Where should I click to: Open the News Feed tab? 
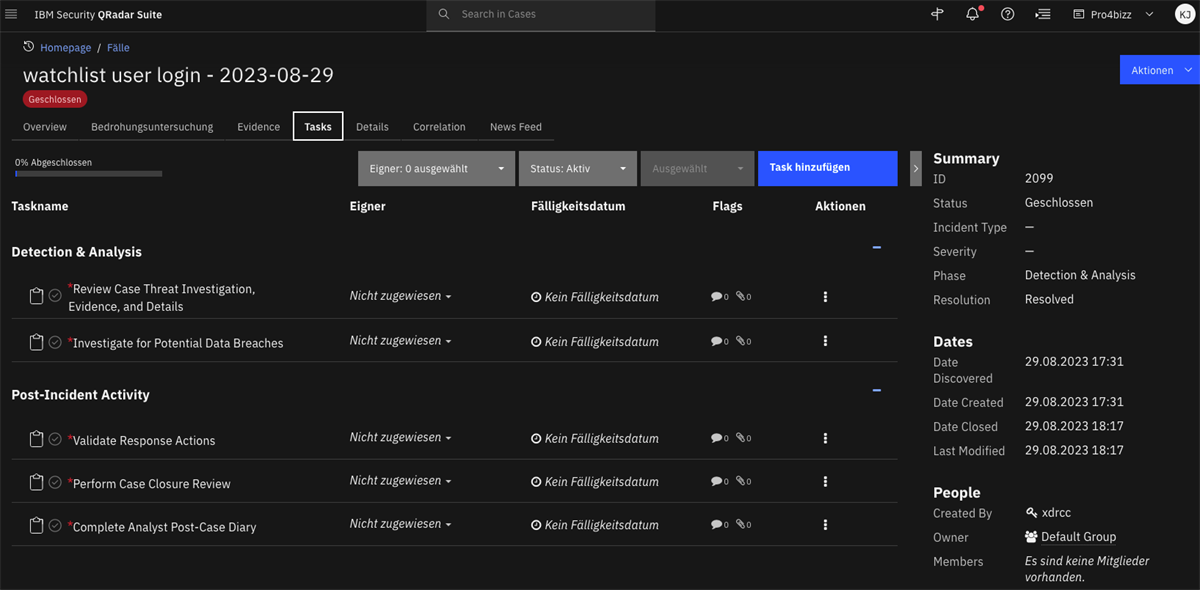point(515,127)
